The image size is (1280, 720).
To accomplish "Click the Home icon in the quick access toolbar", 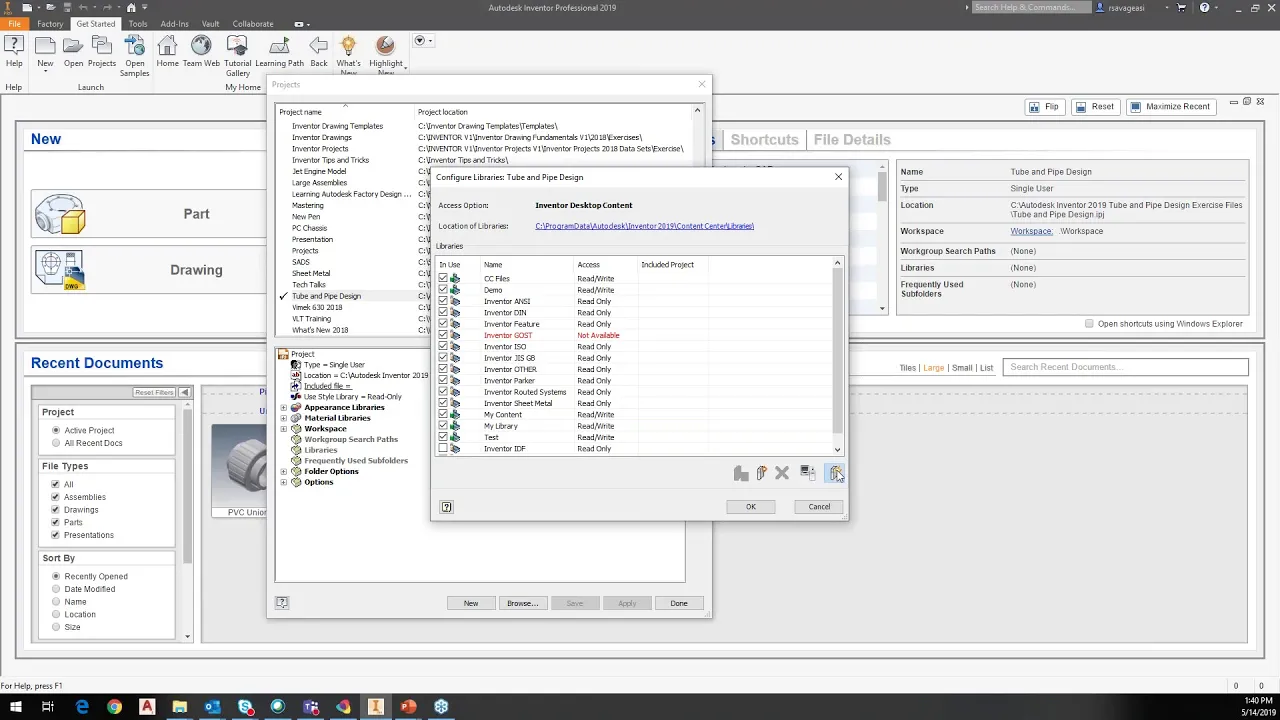I will (131, 8).
